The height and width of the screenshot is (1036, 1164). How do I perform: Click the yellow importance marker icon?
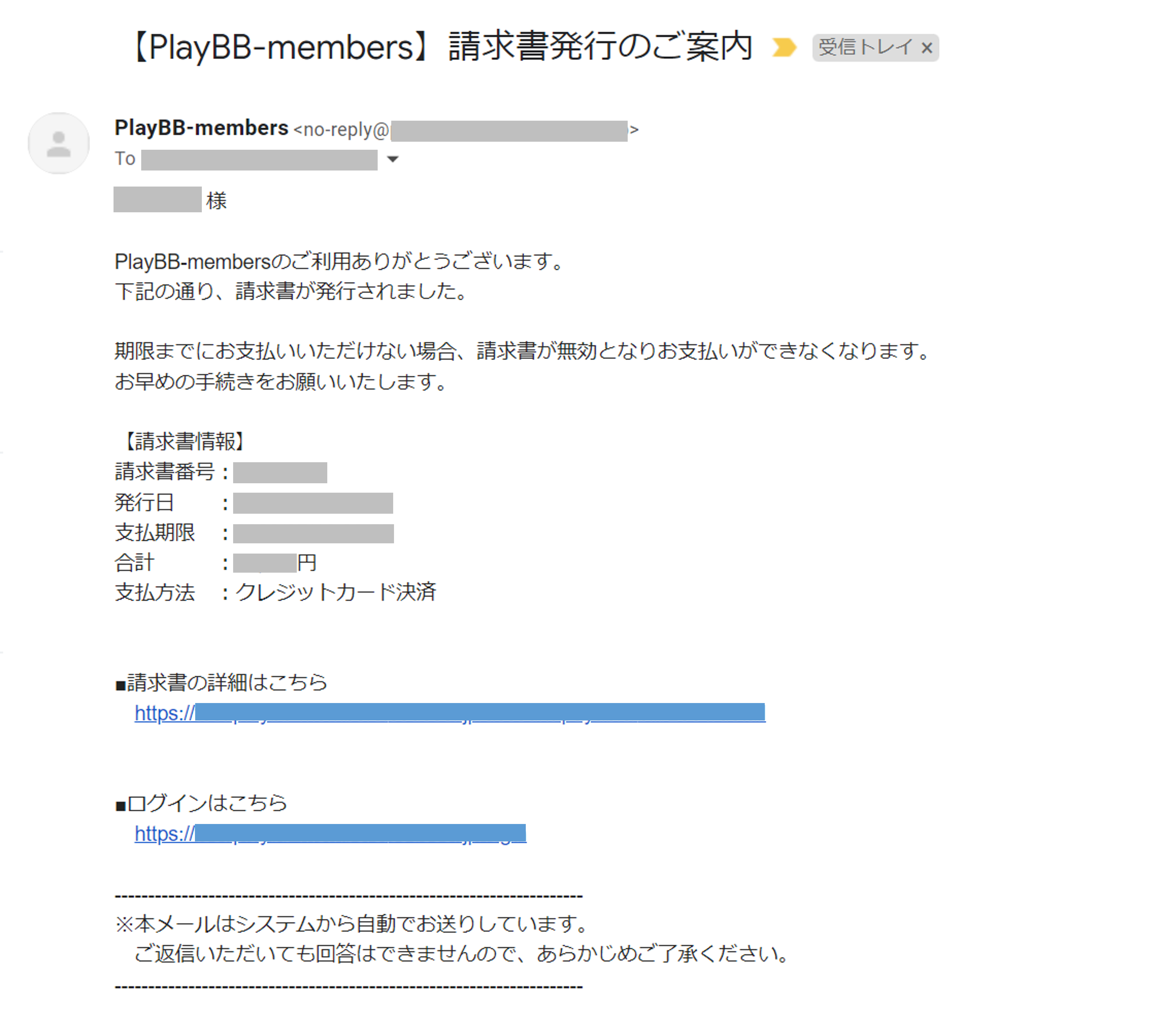click(x=784, y=47)
